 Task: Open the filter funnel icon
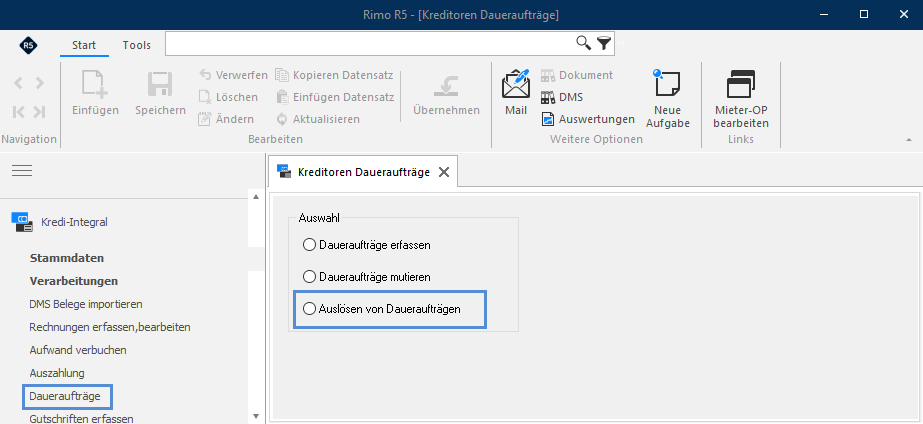point(603,42)
